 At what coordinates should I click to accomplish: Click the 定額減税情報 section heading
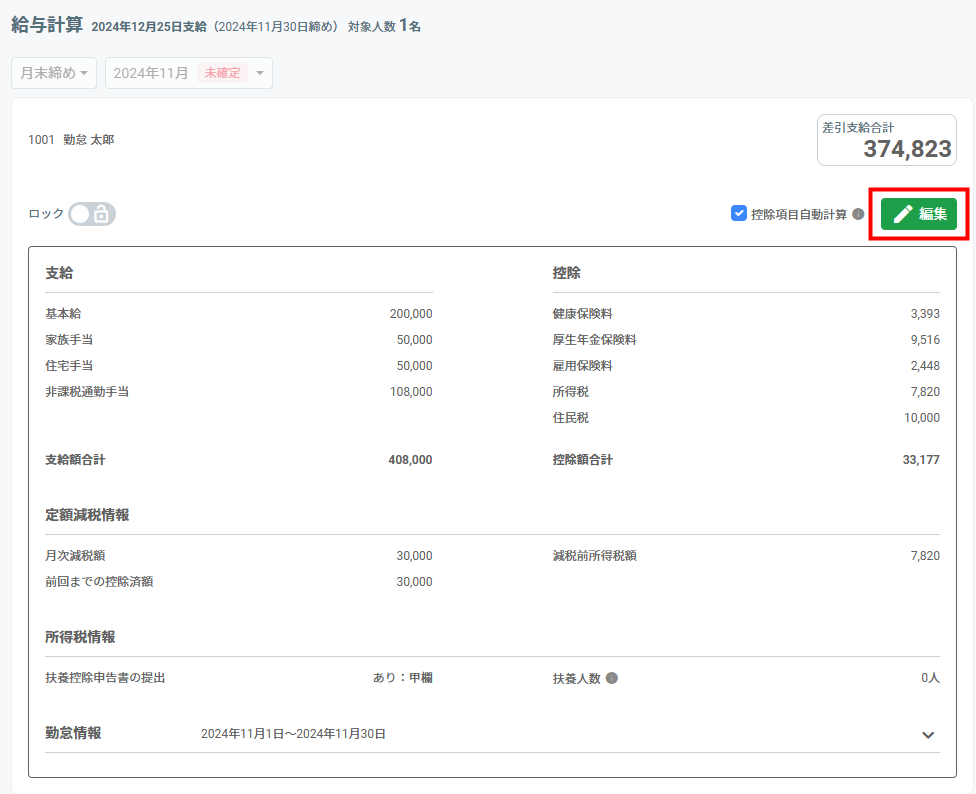(x=87, y=515)
